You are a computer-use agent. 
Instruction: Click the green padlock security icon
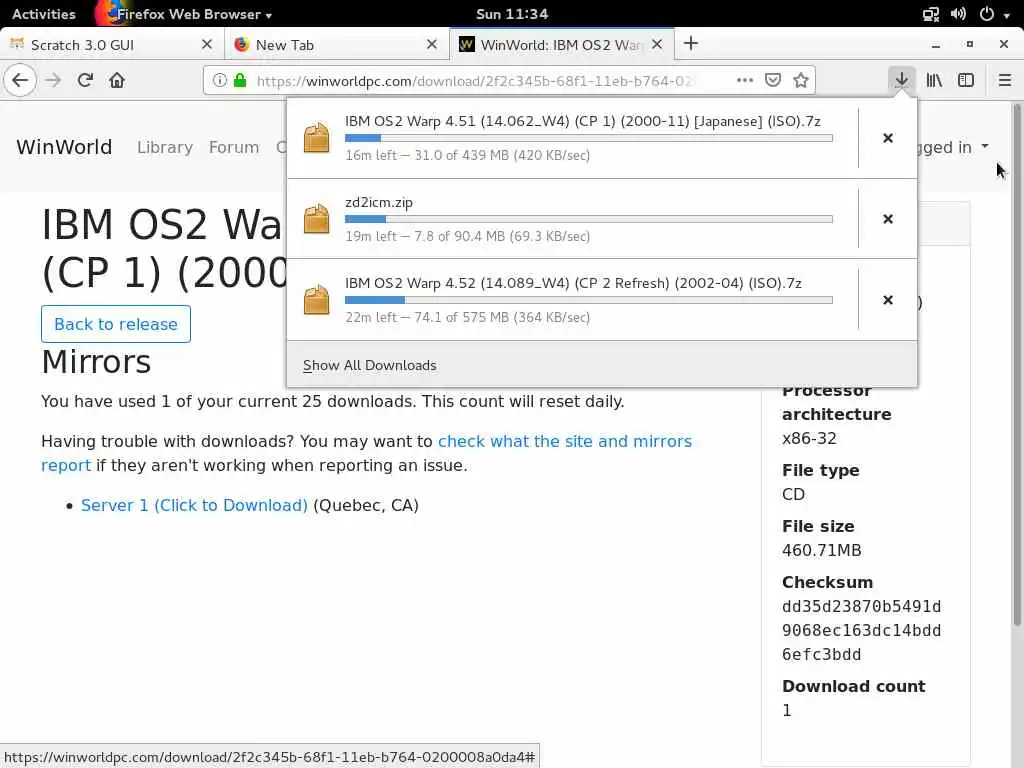point(240,80)
